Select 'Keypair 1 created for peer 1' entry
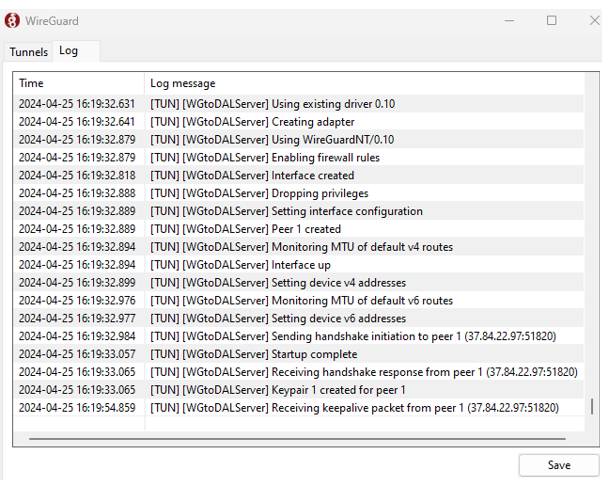This screenshot has height=480, width=602. click(x=298, y=390)
